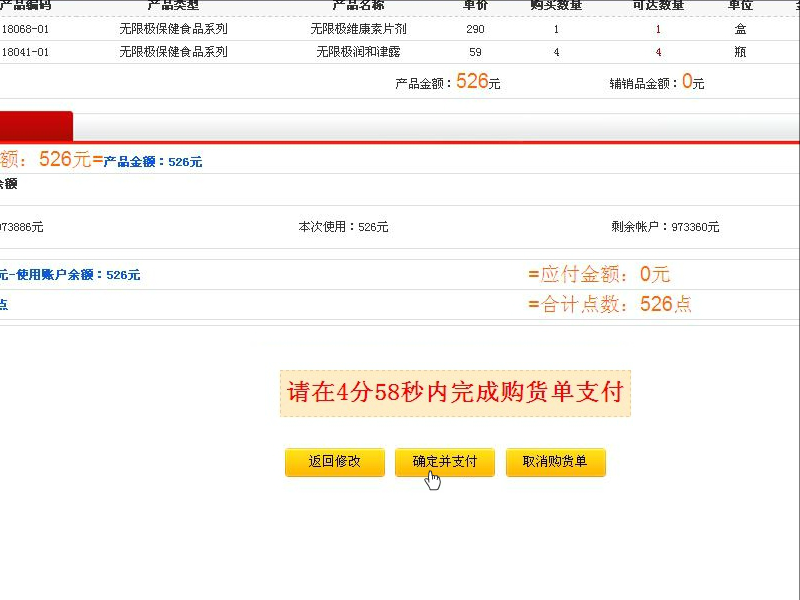The width and height of the screenshot is (800, 600).
Task: Click unit price 59 cell
Action: tap(475, 52)
